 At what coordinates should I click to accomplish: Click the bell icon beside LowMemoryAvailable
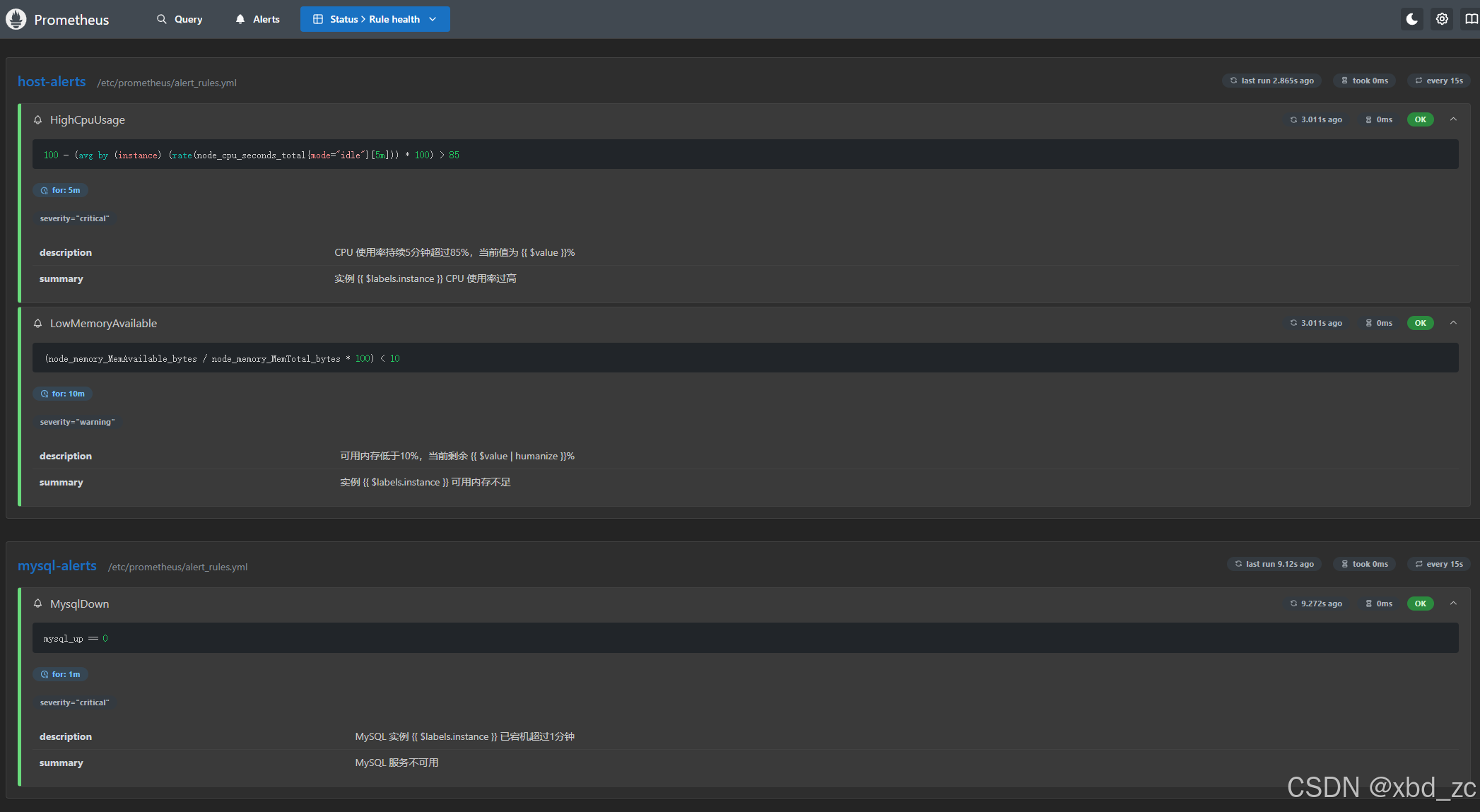[x=38, y=324]
